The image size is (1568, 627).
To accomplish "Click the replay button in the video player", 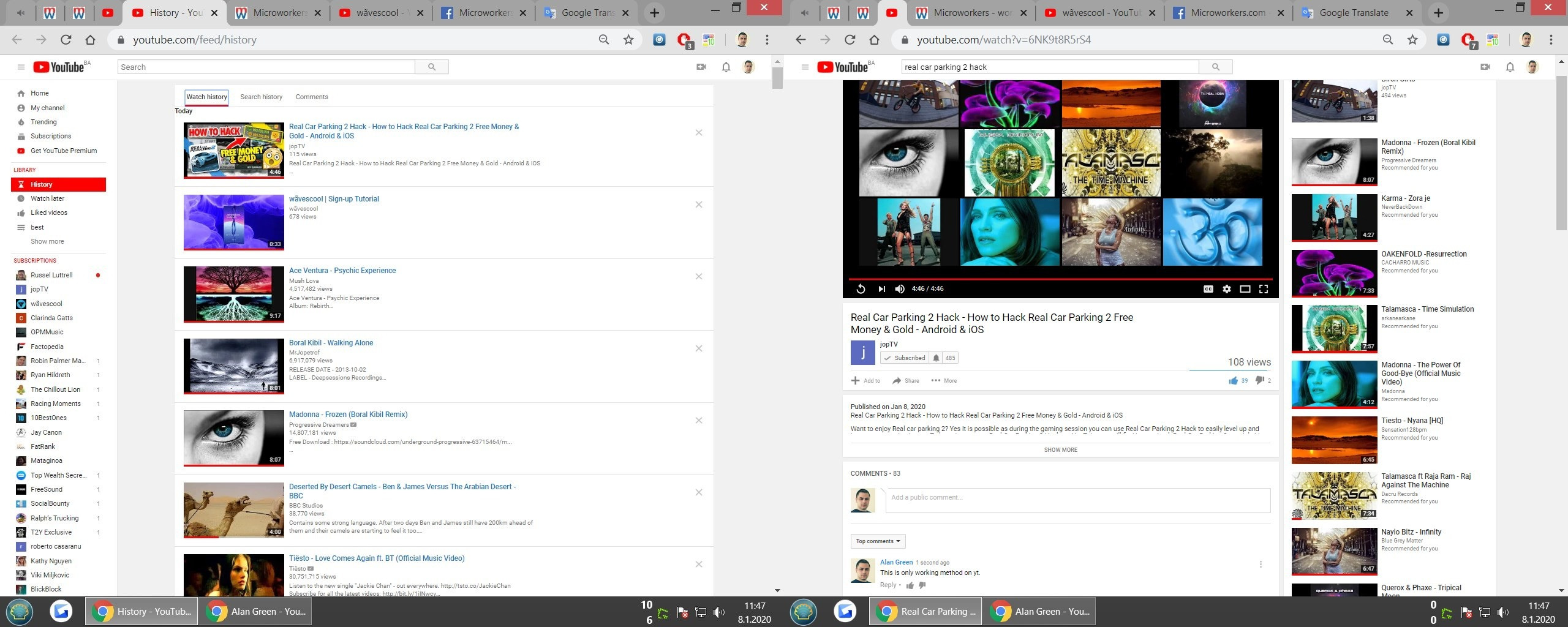I will (x=861, y=289).
